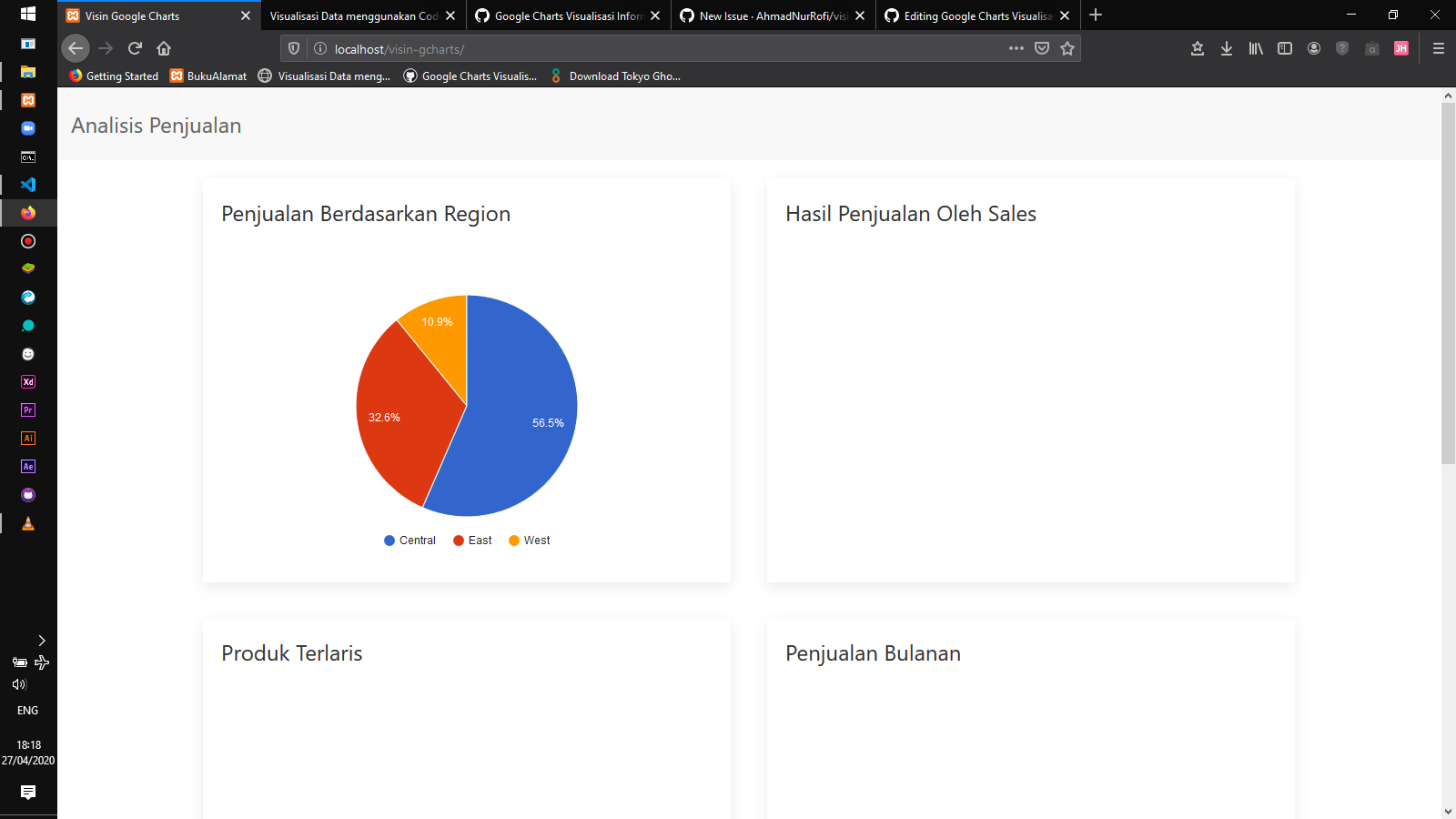Image resolution: width=1456 pixels, height=819 pixels.
Task: Open Download Tokyo Gho... bookmark
Action: [x=615, y=76]
